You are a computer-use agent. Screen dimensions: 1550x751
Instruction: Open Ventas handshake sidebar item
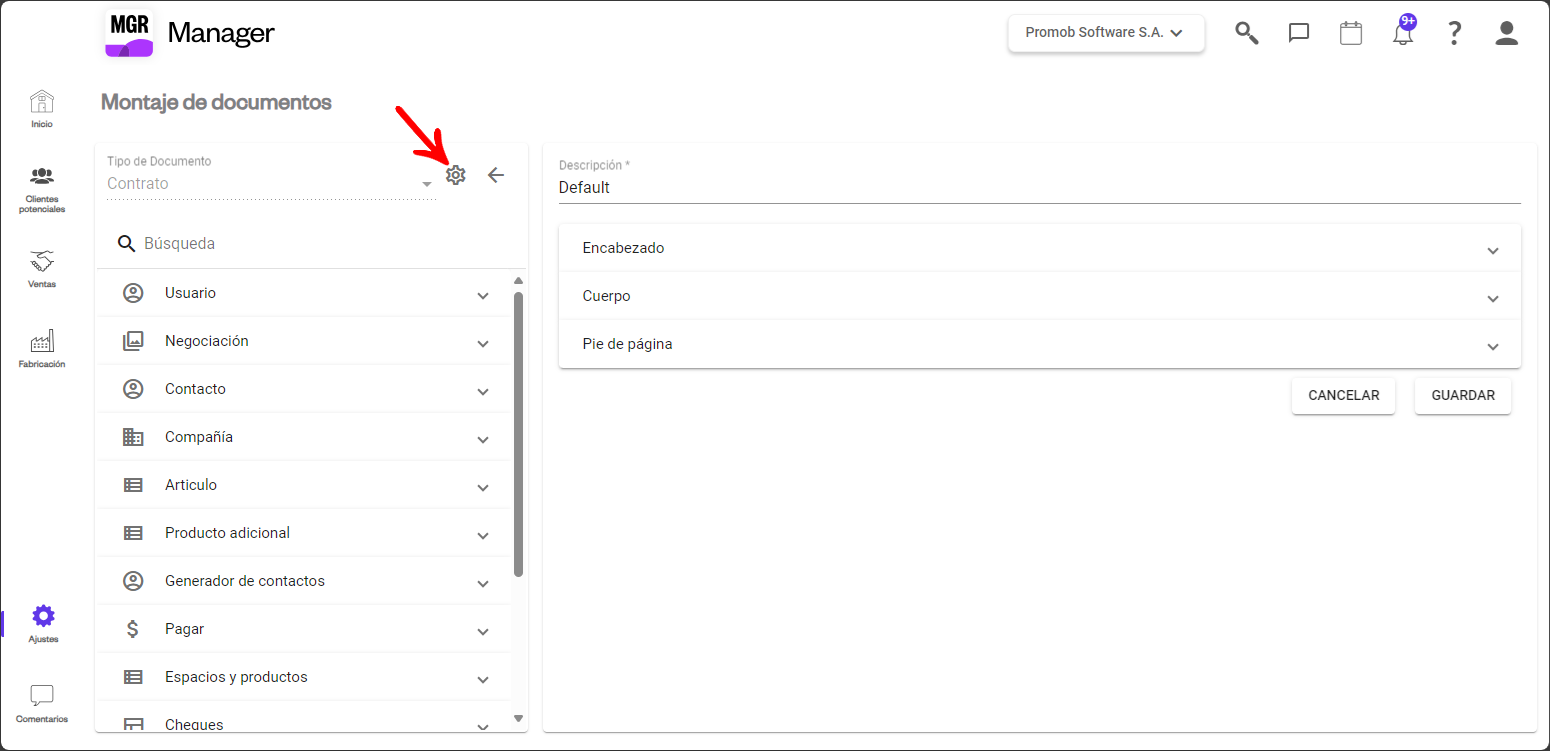coord(42,268)
